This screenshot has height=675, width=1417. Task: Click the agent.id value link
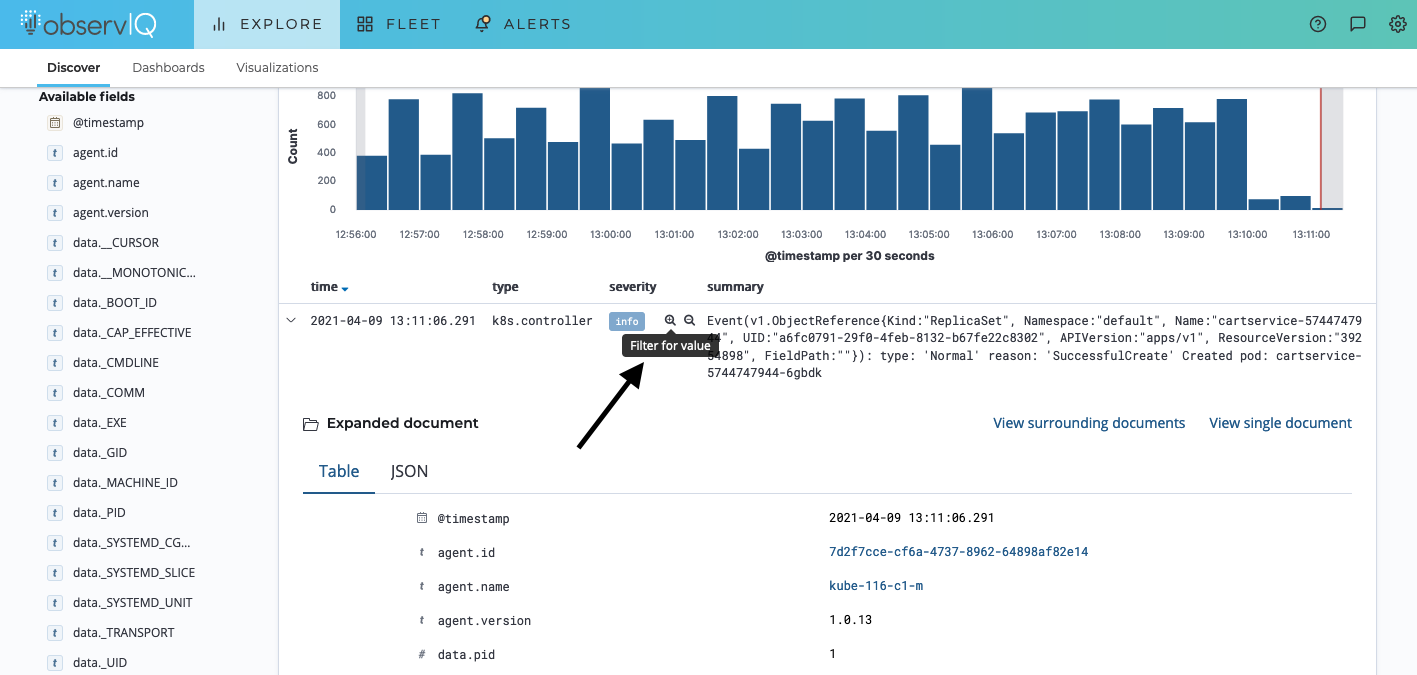(x=958, y=552)
